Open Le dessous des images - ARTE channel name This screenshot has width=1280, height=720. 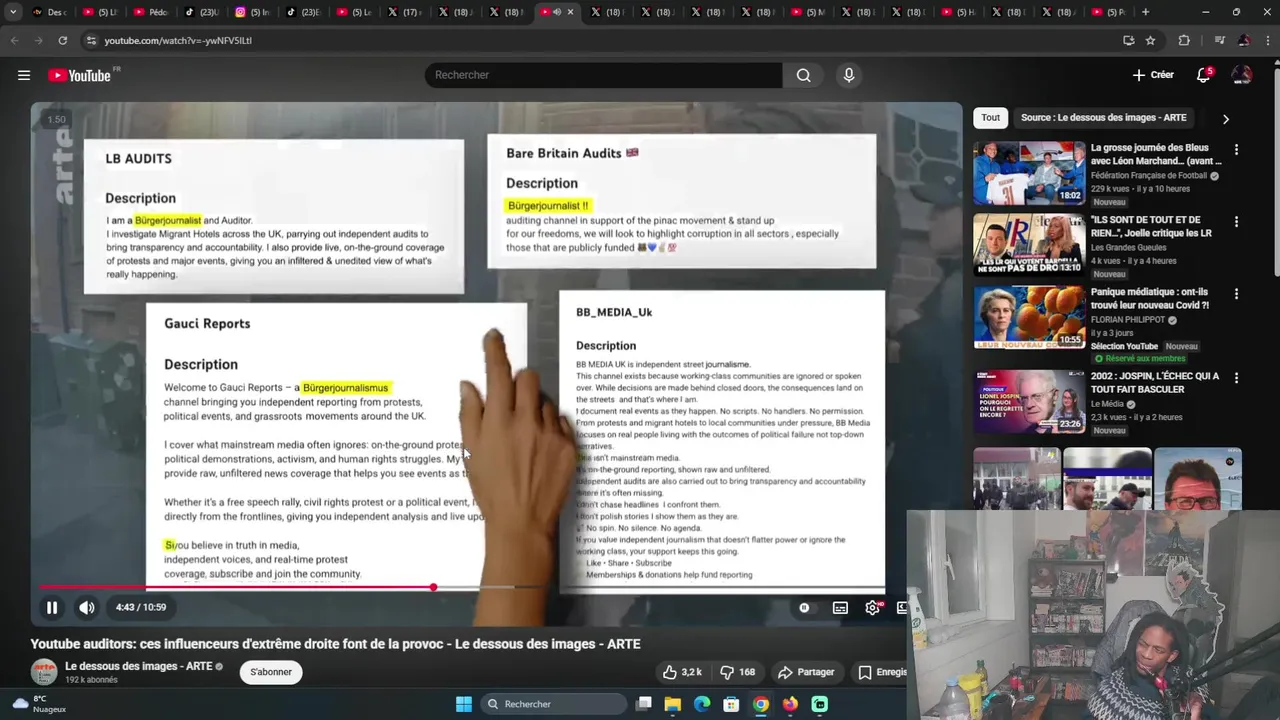tap(139, 667)
